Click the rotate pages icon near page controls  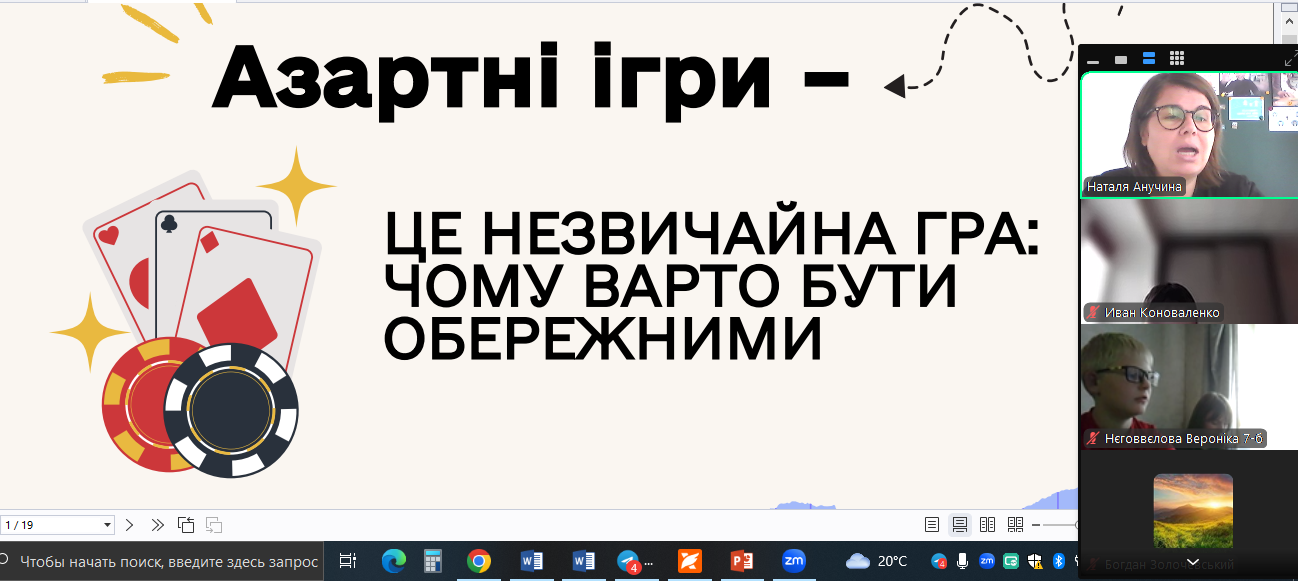pyautogui.click(x=186, y=525)
